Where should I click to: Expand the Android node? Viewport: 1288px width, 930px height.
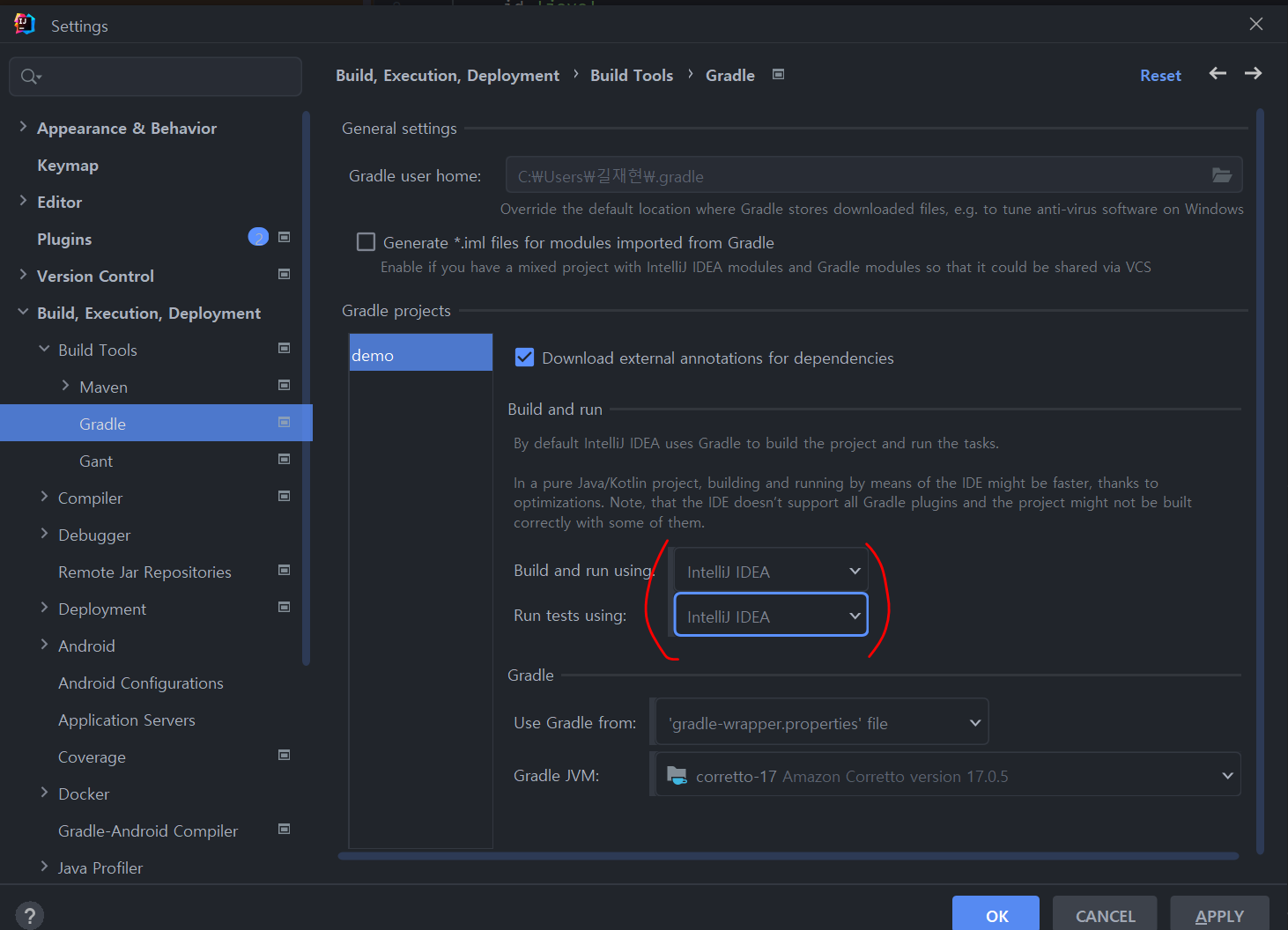pos(44,645)
